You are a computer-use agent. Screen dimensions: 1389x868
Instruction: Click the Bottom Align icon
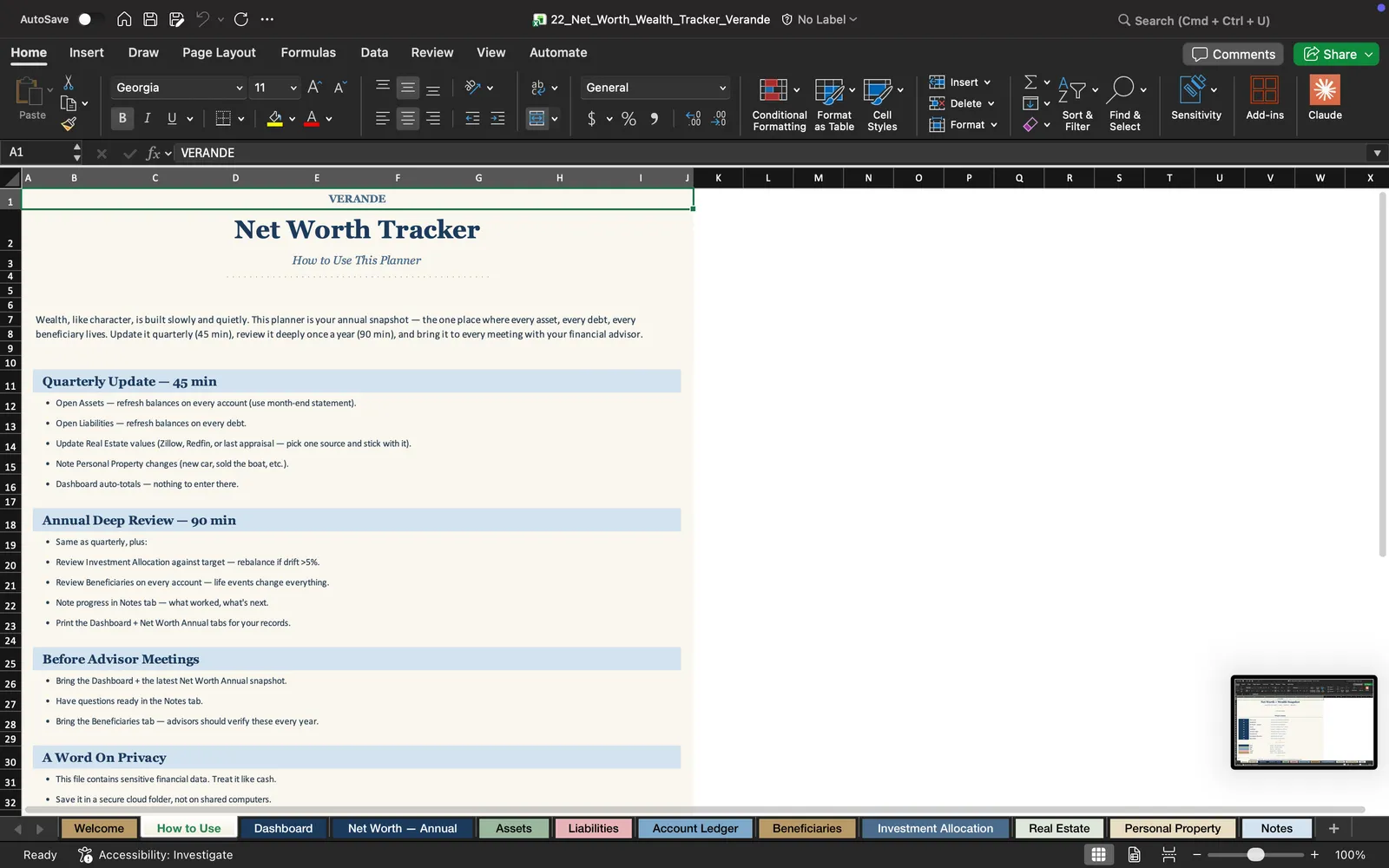tap(433, 88)
